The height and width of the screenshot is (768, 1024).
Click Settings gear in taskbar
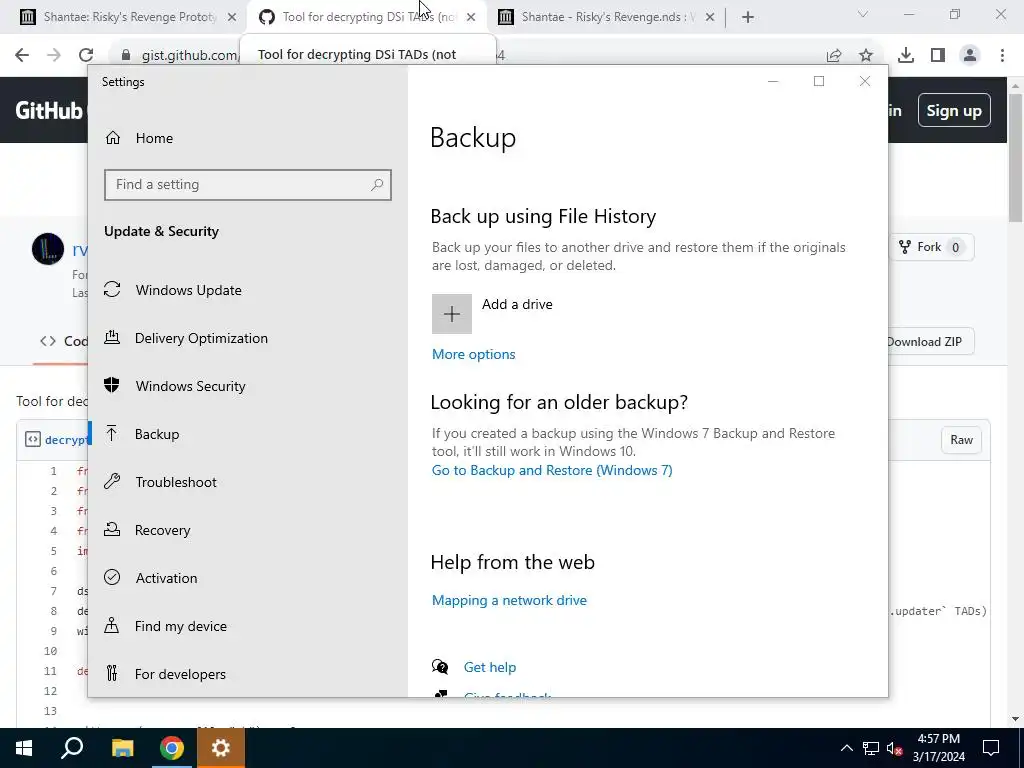point(221,748)
